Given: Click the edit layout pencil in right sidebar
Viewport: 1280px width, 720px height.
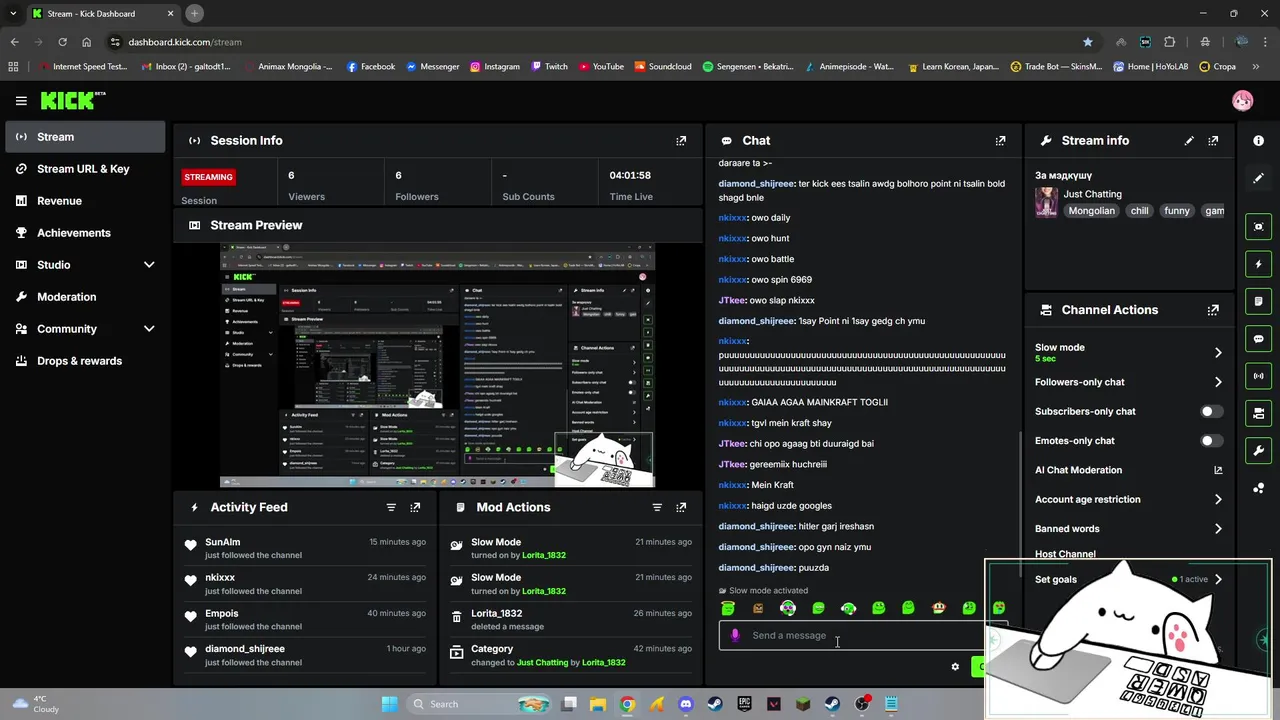Looking at the screenshot, I should click(x=1258, y=178).
